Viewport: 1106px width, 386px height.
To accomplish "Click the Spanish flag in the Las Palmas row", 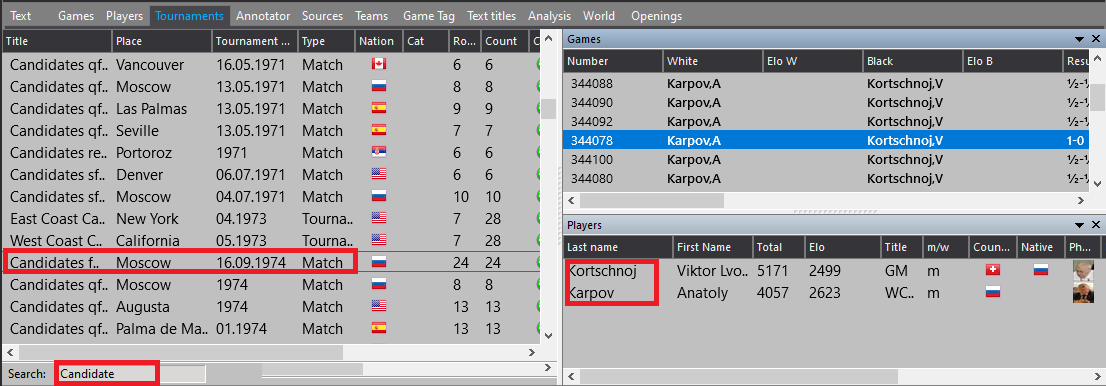I will point(379,109).
